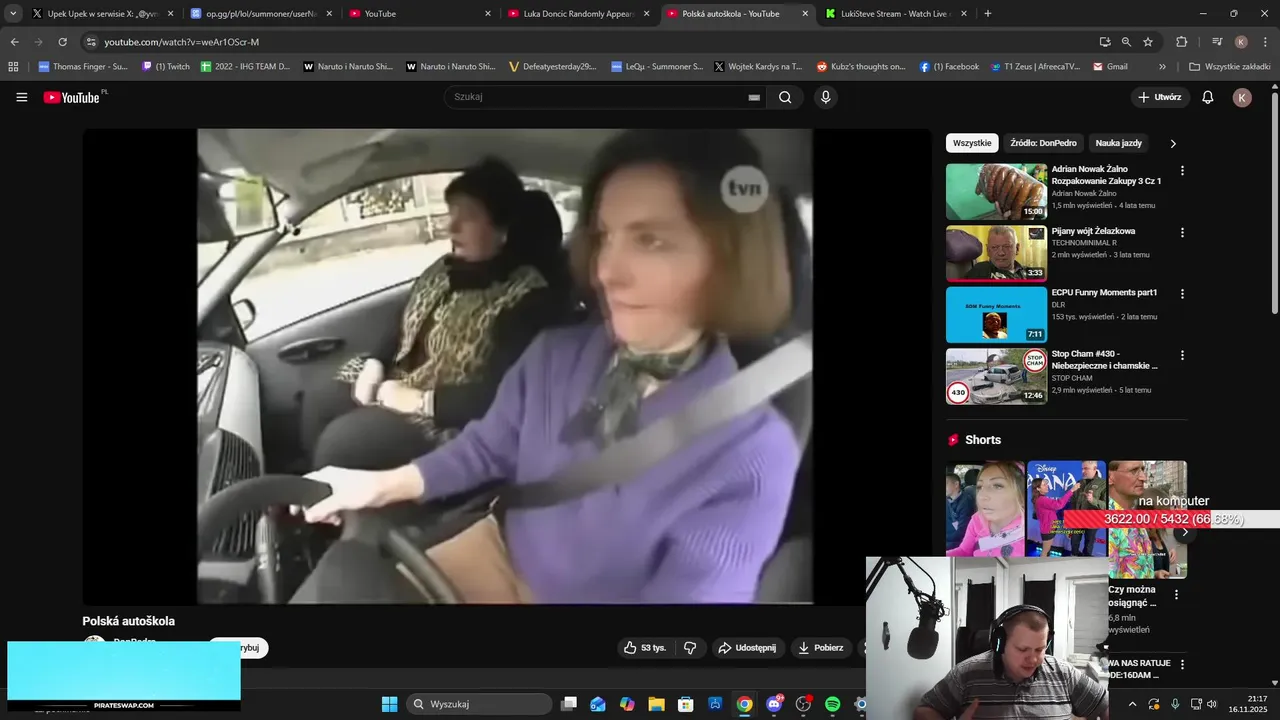Image resolution: width=1280 pixels, height=720 pixels.
Task: Go back with browser back arrow
Action: 14,42
